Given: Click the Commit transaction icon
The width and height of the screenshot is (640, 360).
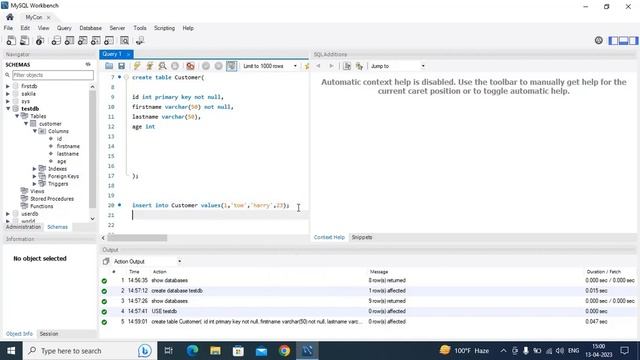Looking at the screenshot, I should (206, 66).
